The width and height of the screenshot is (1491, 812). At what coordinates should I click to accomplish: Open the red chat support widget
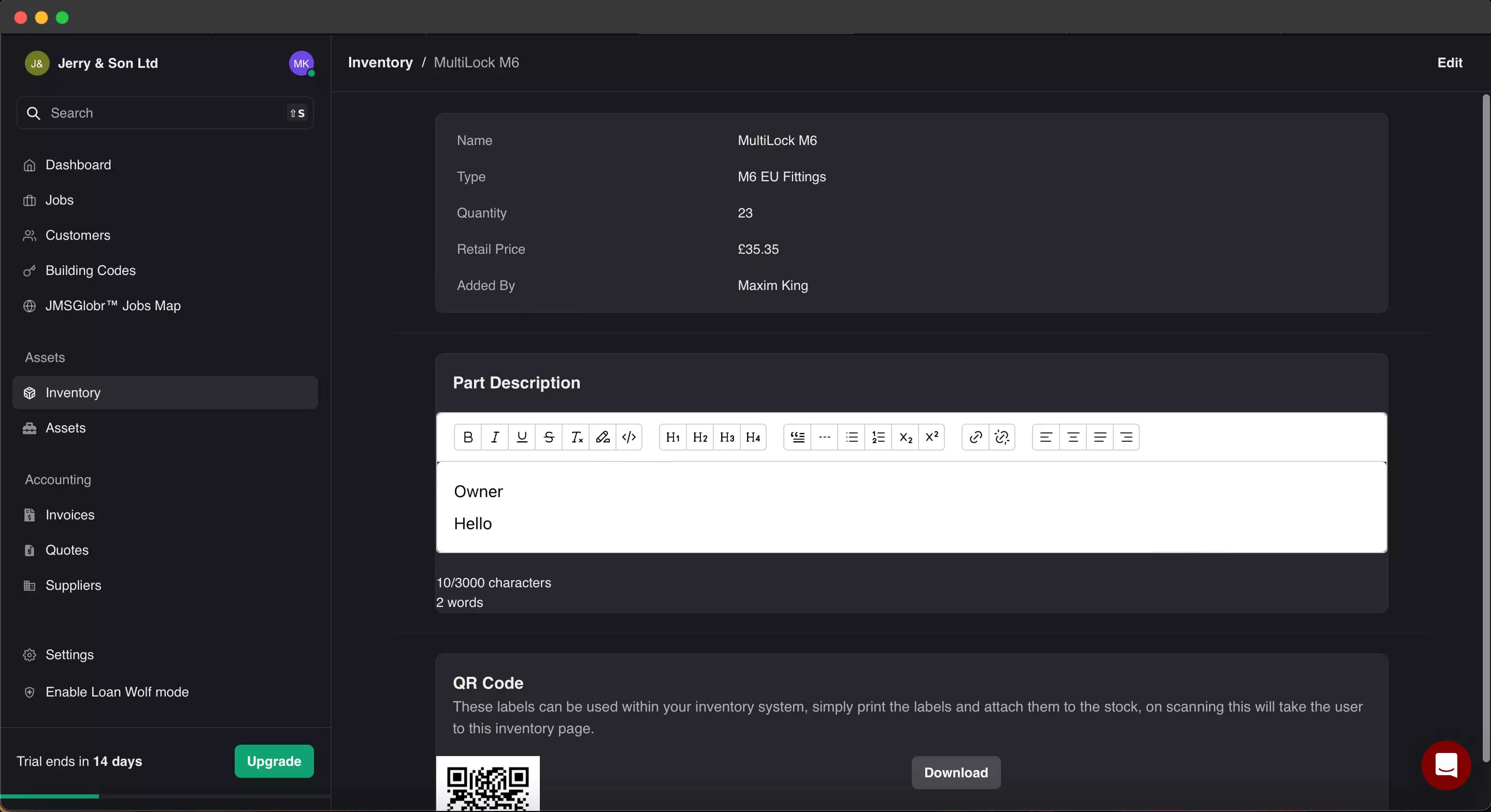1446,765
